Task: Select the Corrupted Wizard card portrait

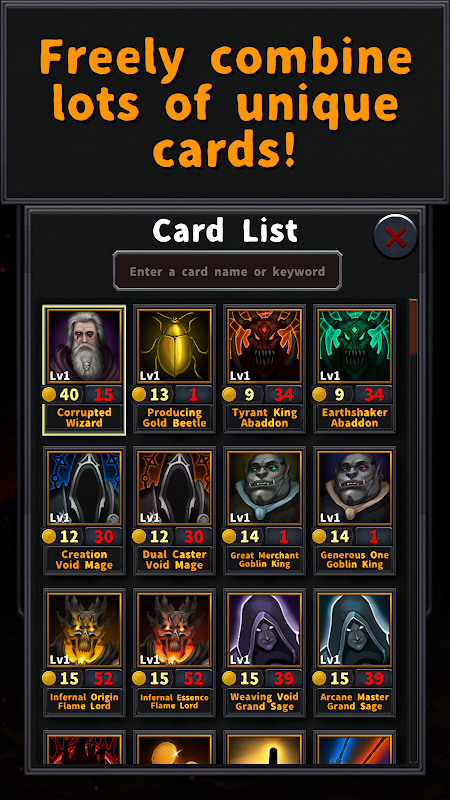Action: [x=84, y=346]
